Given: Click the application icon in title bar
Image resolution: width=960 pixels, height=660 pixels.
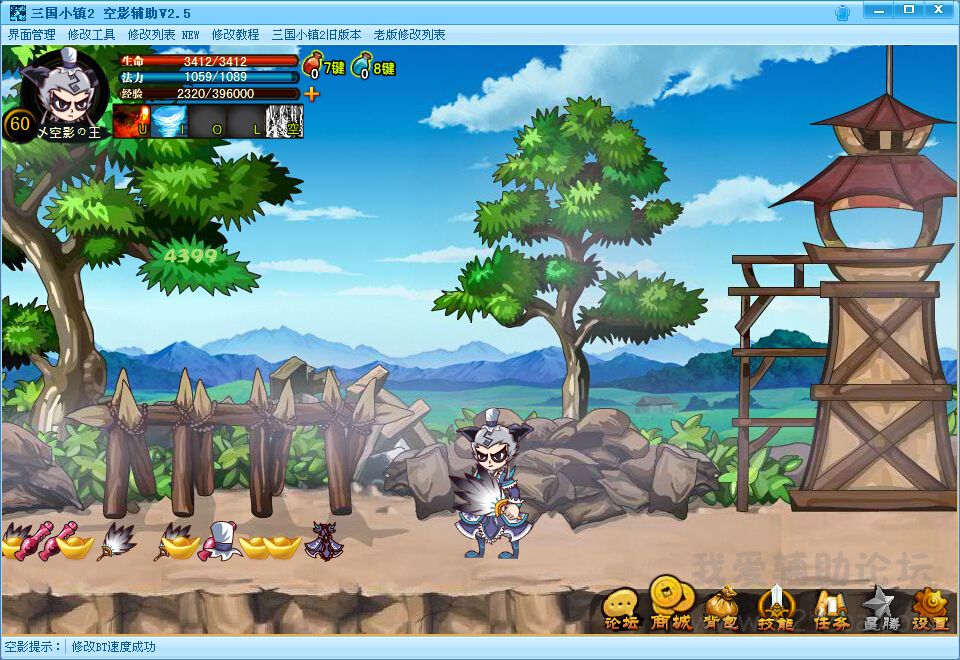Looking at the screenshot, I should click(x=18, y=12).
